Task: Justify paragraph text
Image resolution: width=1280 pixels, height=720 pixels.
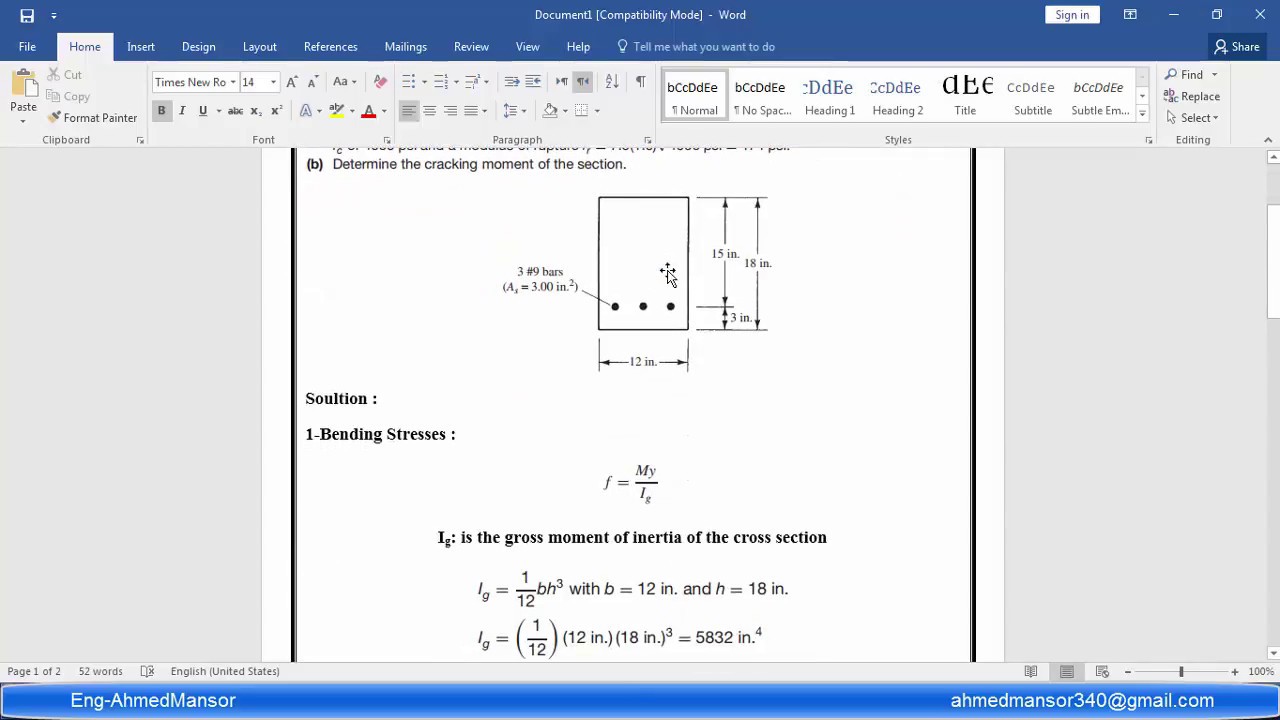Action: click(x=471, y=111)
